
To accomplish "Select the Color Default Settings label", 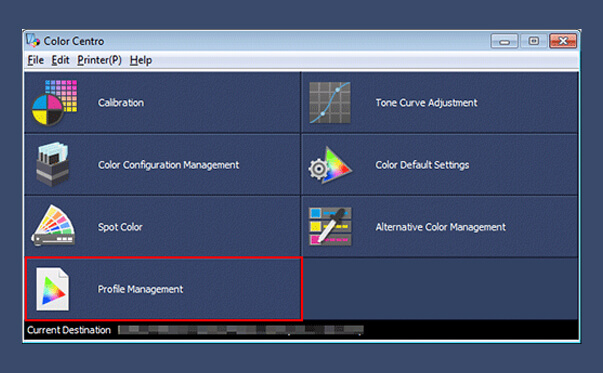I will click(x=422, y=165).
